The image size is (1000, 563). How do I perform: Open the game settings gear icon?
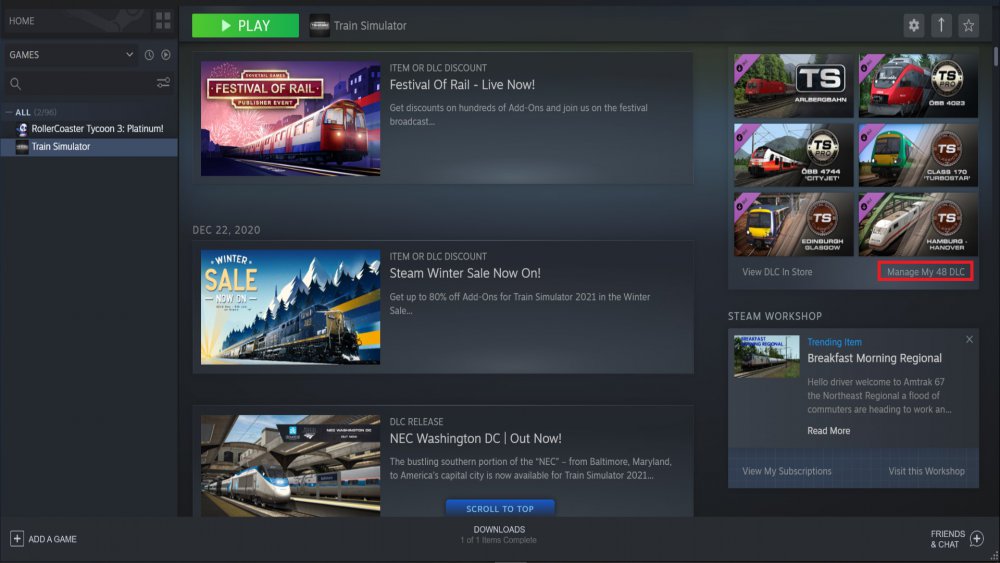[913, 26]
